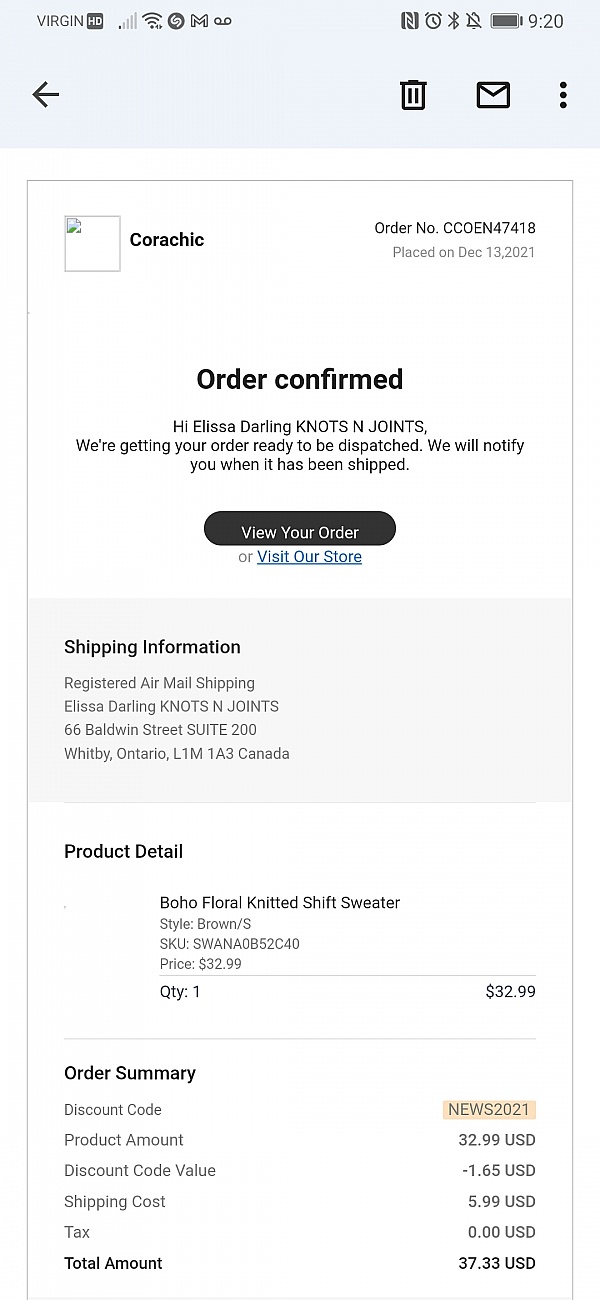
Task: Tap the Gmail notification icon in status bar
Action: [199, 21]
